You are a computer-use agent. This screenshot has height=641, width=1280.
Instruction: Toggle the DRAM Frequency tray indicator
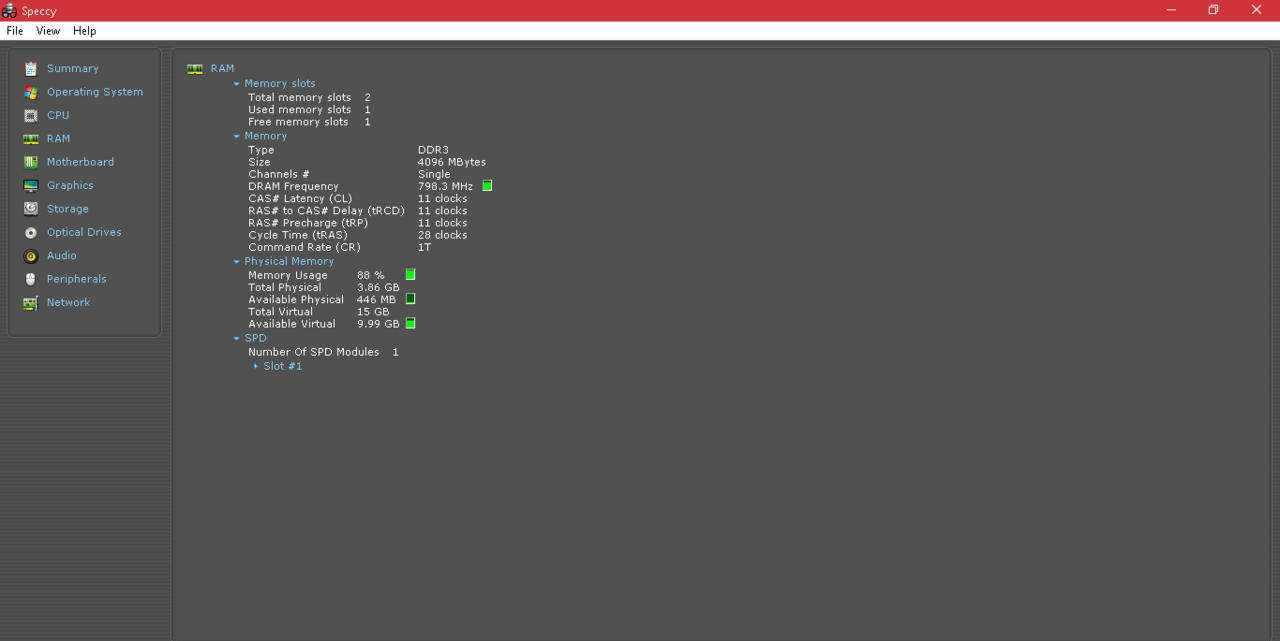click(x=487, y=186)
